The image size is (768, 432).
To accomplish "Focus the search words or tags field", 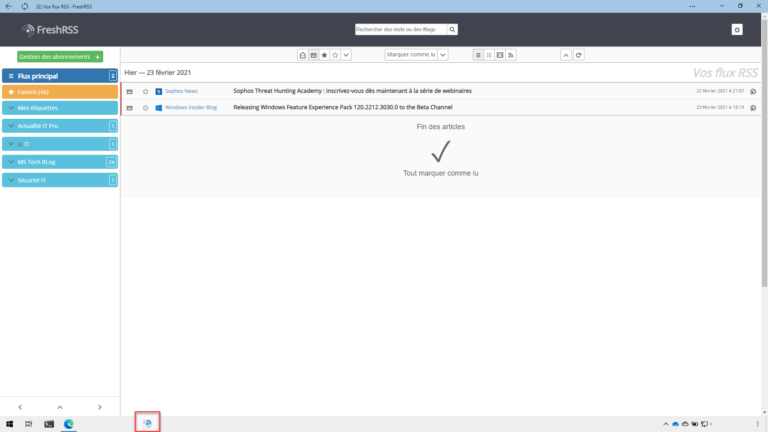I will tap(401, 29).
